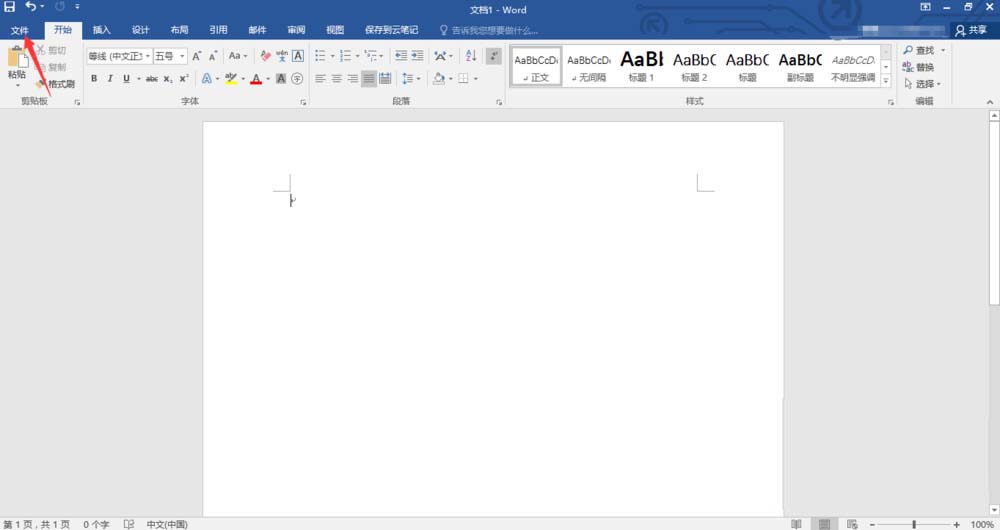The width and height of the screenshot is (1000, 530).
Task: Toggle Bold formatting
Action: (x=94, y=78)
